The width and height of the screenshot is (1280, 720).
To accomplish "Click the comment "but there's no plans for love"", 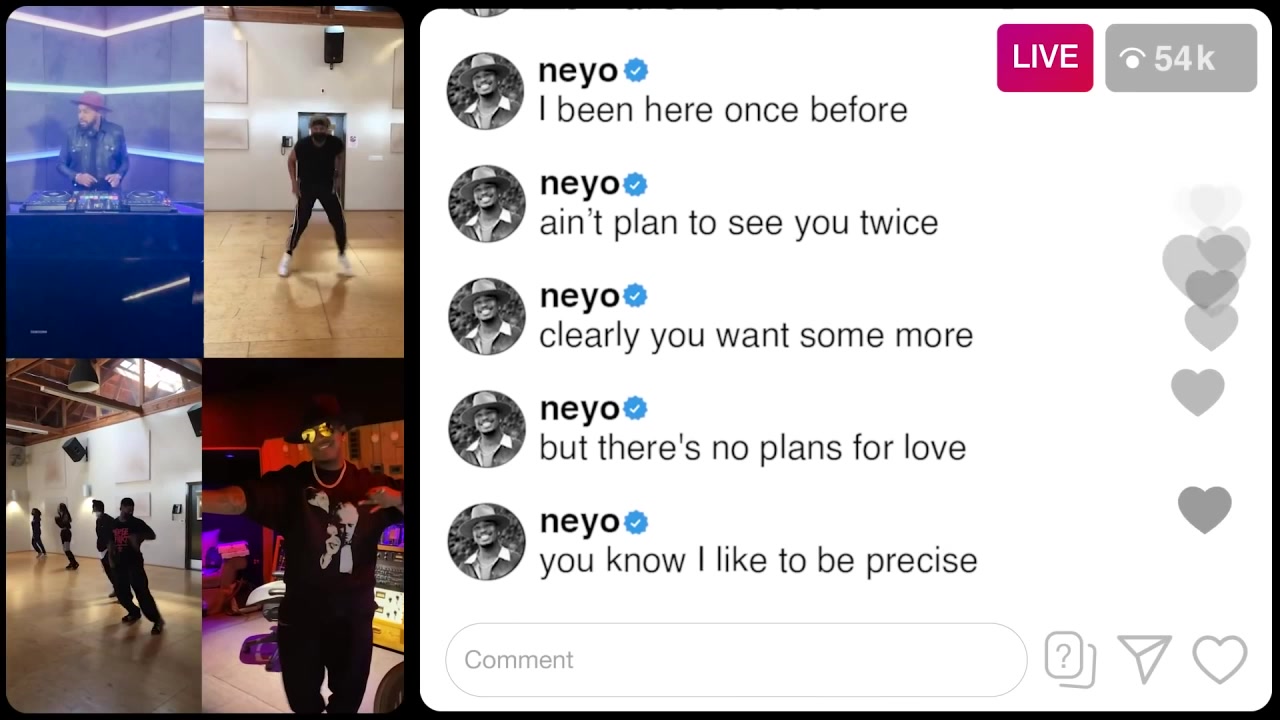I will click(752, 448).
